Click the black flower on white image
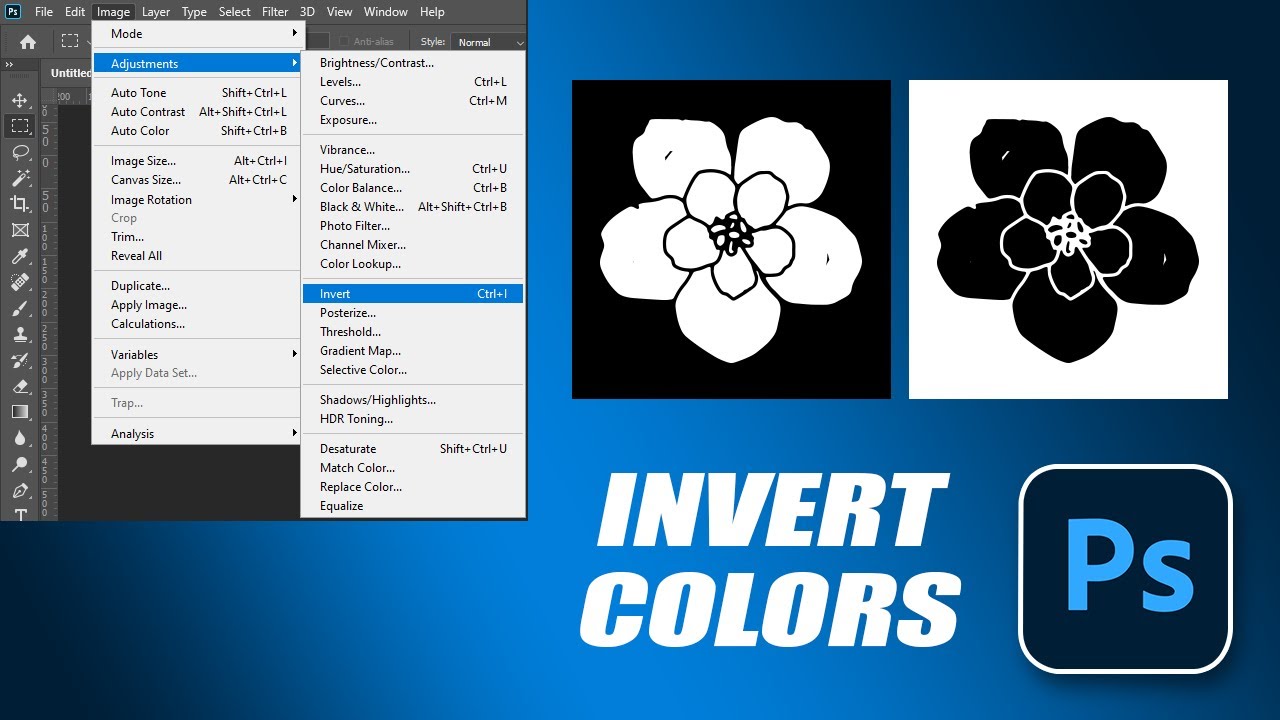1280x720 pixels. point(1068,239)
